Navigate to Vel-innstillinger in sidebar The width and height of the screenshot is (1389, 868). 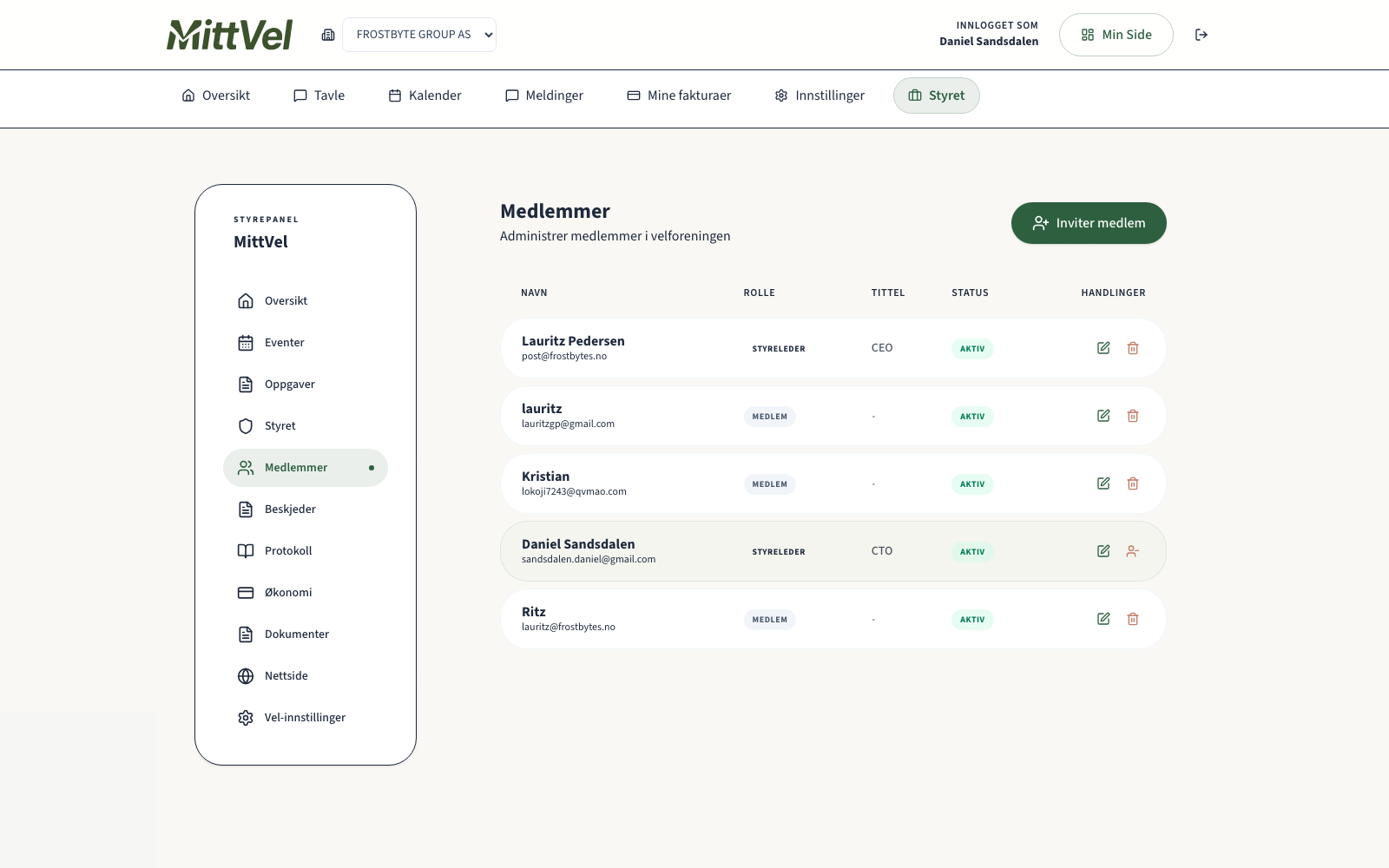pos(304,718)
